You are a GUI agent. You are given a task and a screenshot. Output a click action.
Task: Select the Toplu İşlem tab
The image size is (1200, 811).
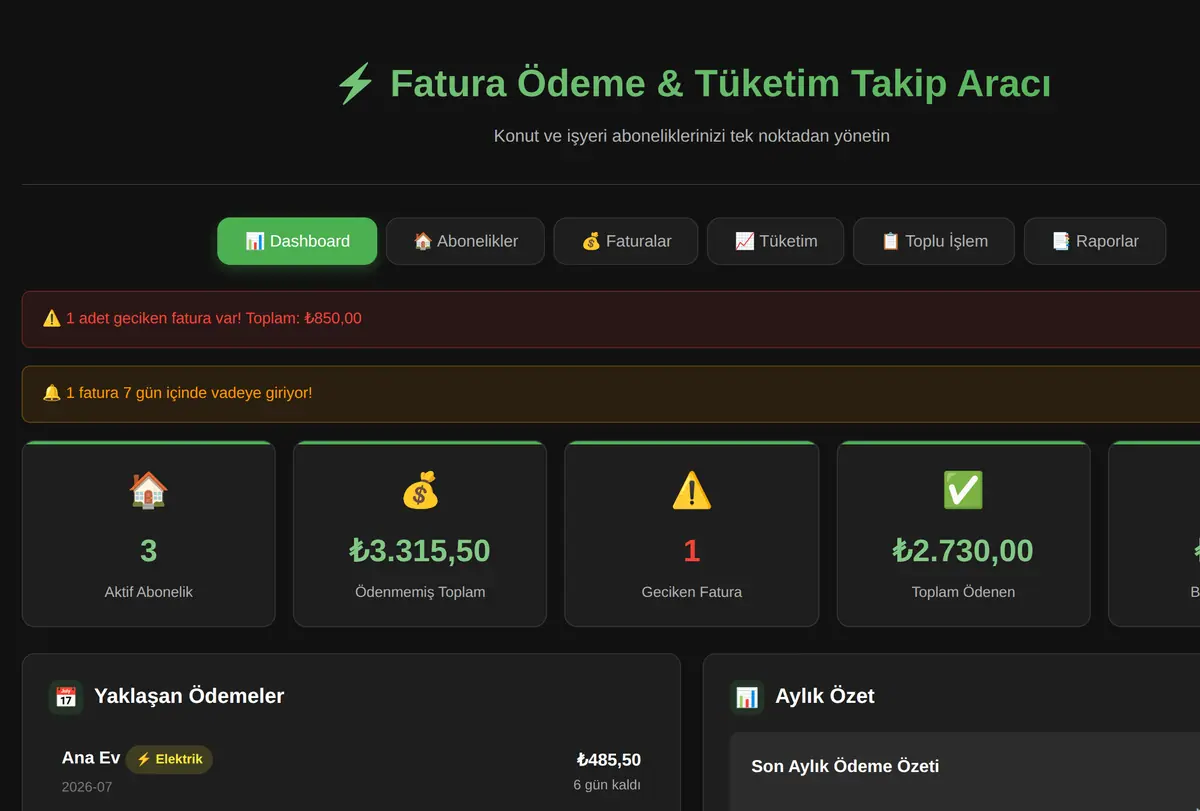coord(934,241)
